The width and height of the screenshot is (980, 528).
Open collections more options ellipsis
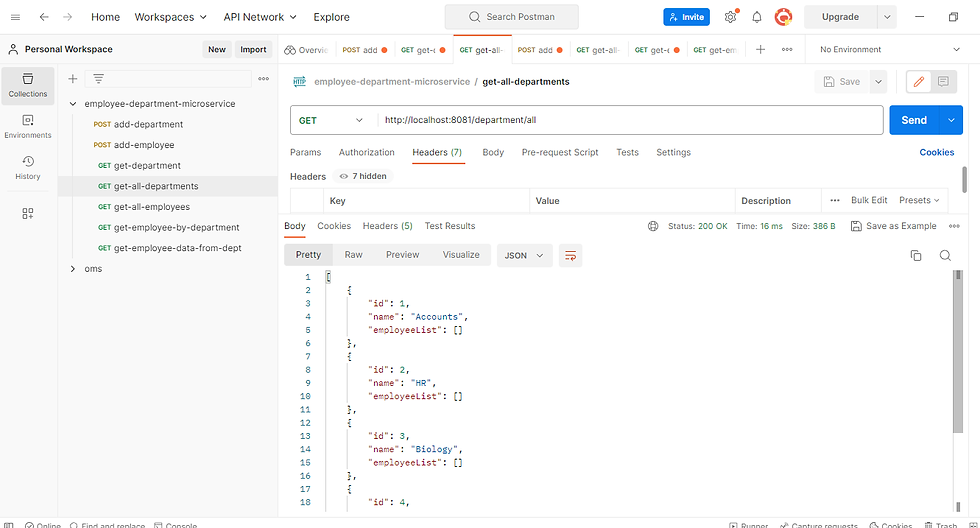tap(264, 79)
